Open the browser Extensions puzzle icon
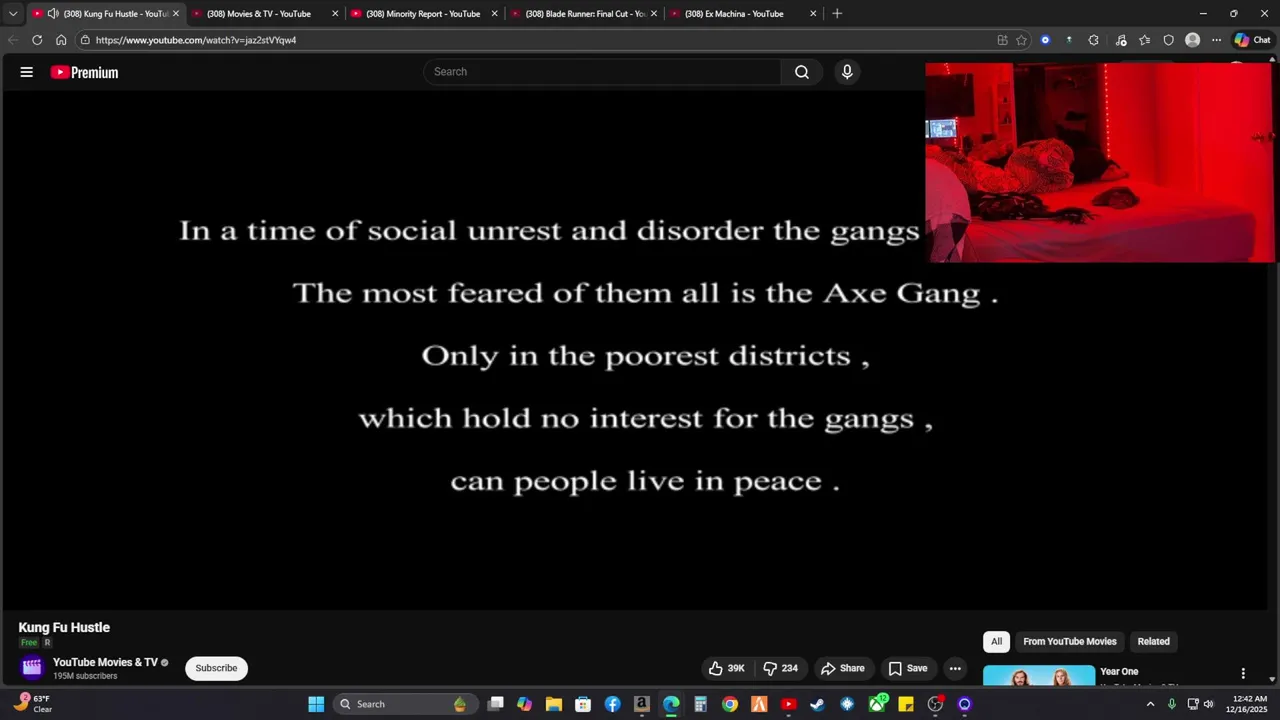This screenshot has width=1280, height=720. (x=1093, y=40)
